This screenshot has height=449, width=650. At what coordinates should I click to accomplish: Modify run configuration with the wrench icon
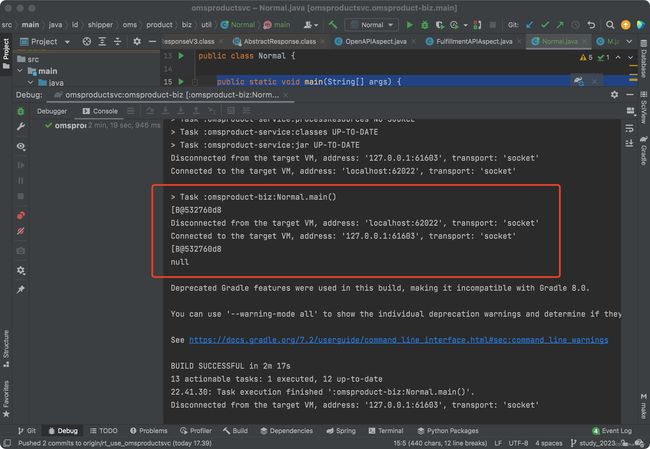[21, 126]
